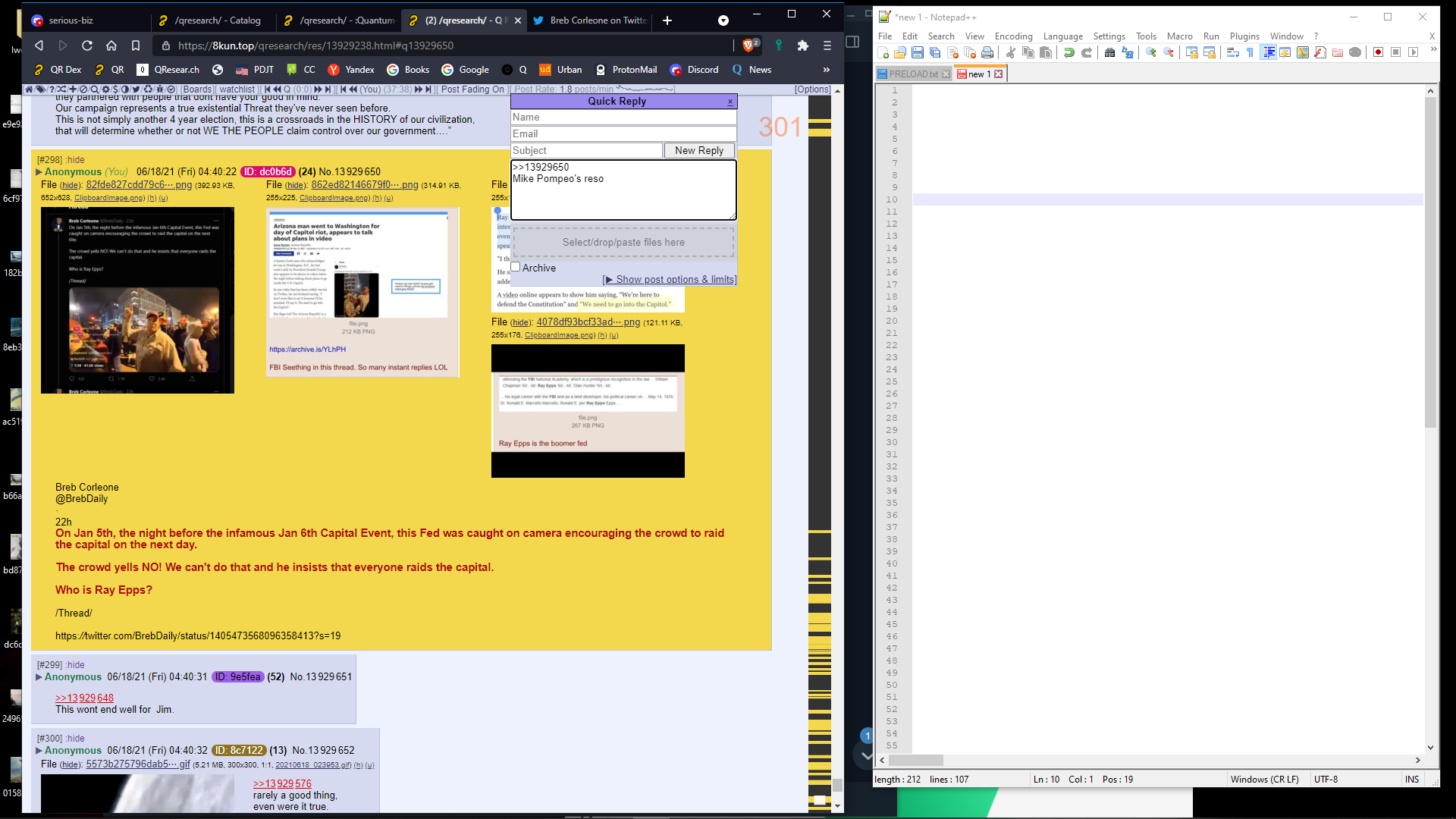Toggle the watchlist link in board toolbar
Viewport: 1456px width, 819px height.
pos(237,89)
